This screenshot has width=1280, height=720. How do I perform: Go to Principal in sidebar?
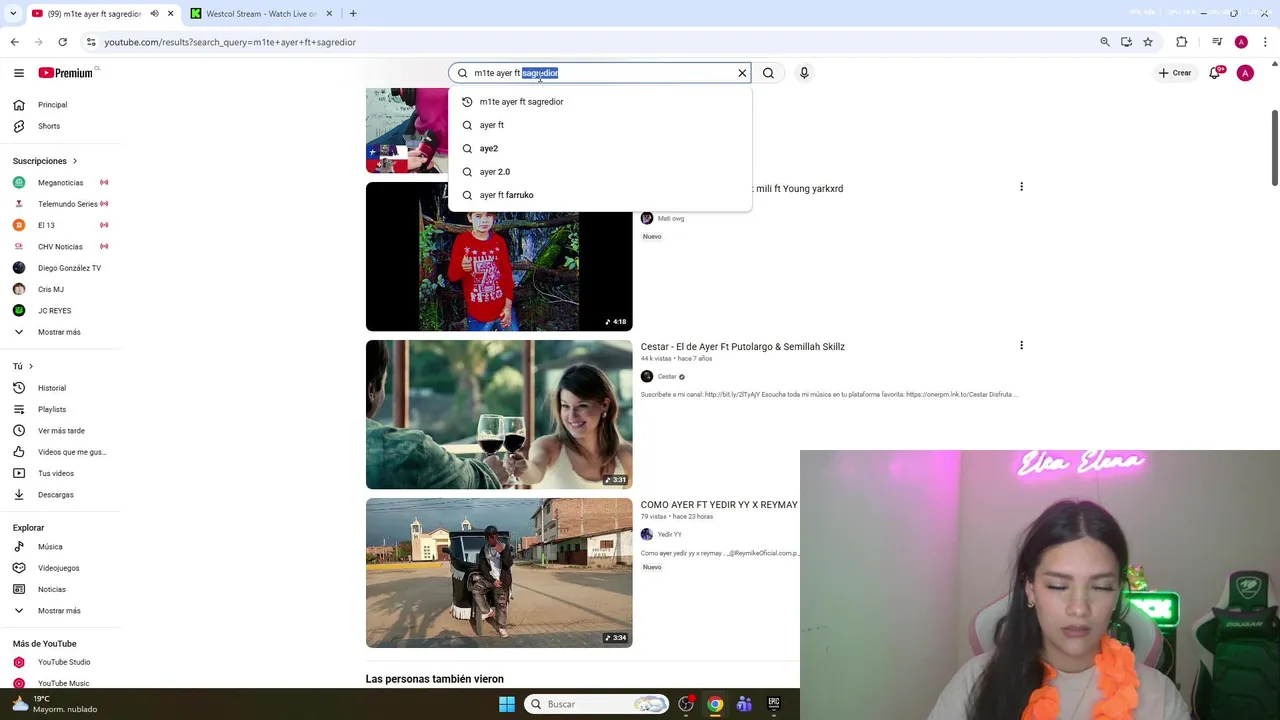[x=53, y=105]
